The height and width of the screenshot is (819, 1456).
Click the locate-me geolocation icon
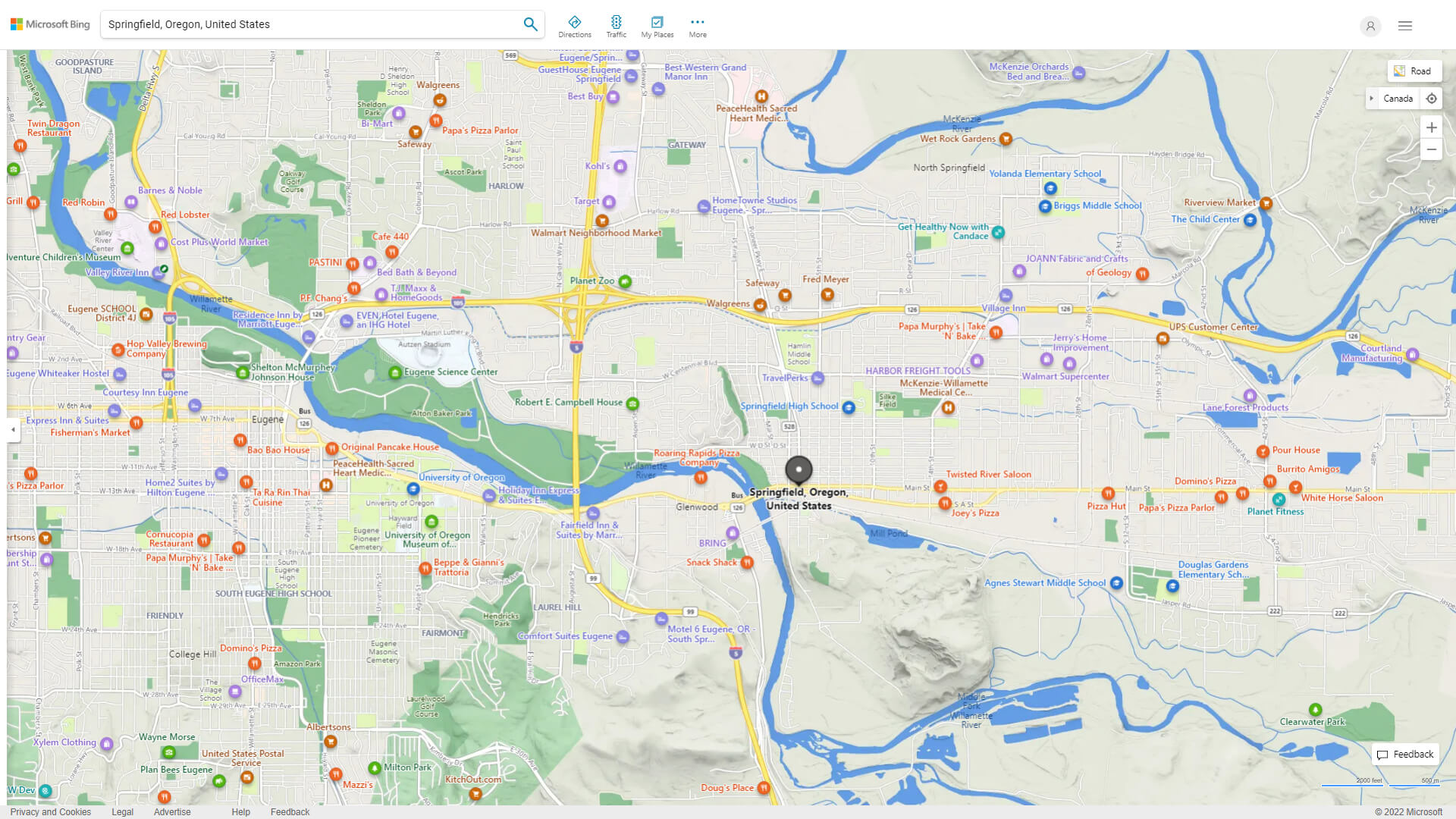pos(1432,99)
